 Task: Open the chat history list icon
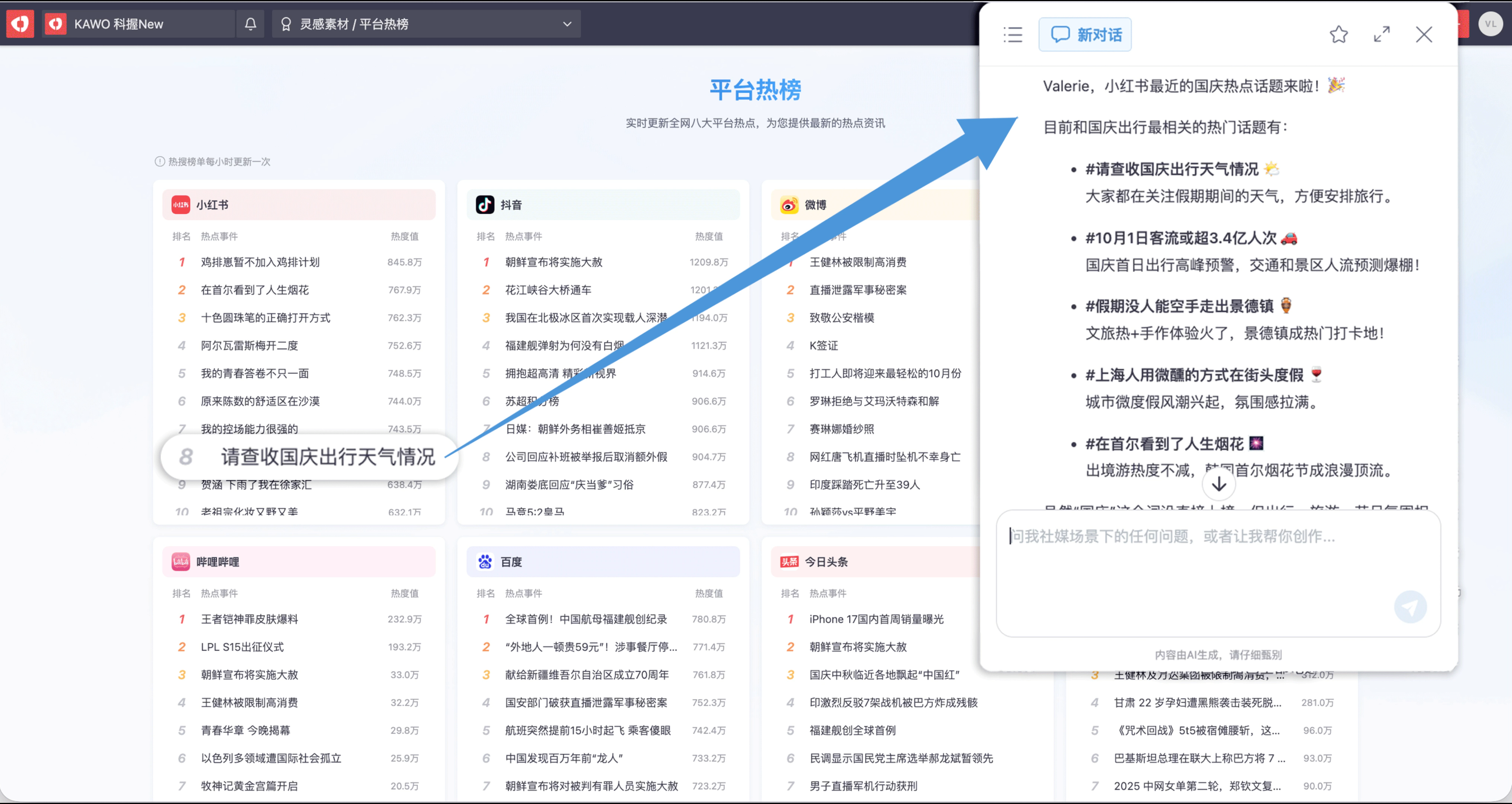(1012, 35)
